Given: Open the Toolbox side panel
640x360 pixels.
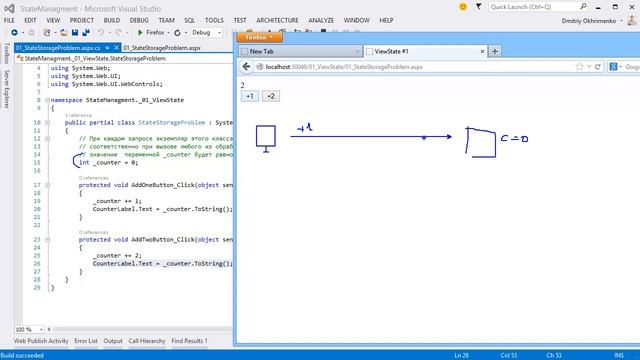Looking at the screenshot, I should pos(7,53).
